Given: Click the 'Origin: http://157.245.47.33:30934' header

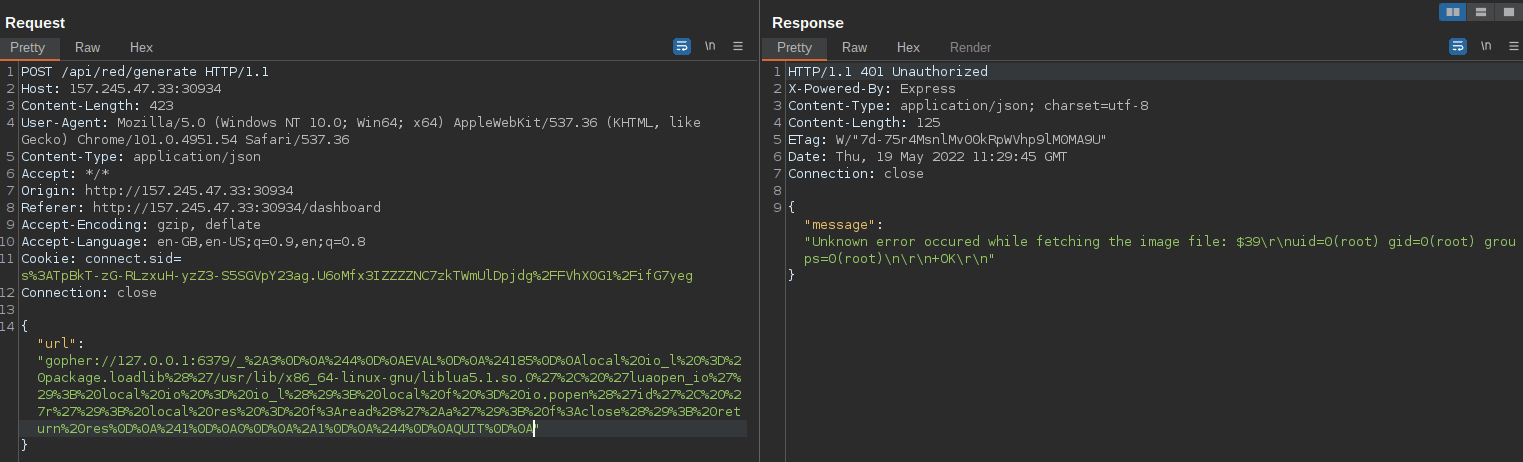Looking at the screenshot, I should pyautogui.click(x=157, y=191).
